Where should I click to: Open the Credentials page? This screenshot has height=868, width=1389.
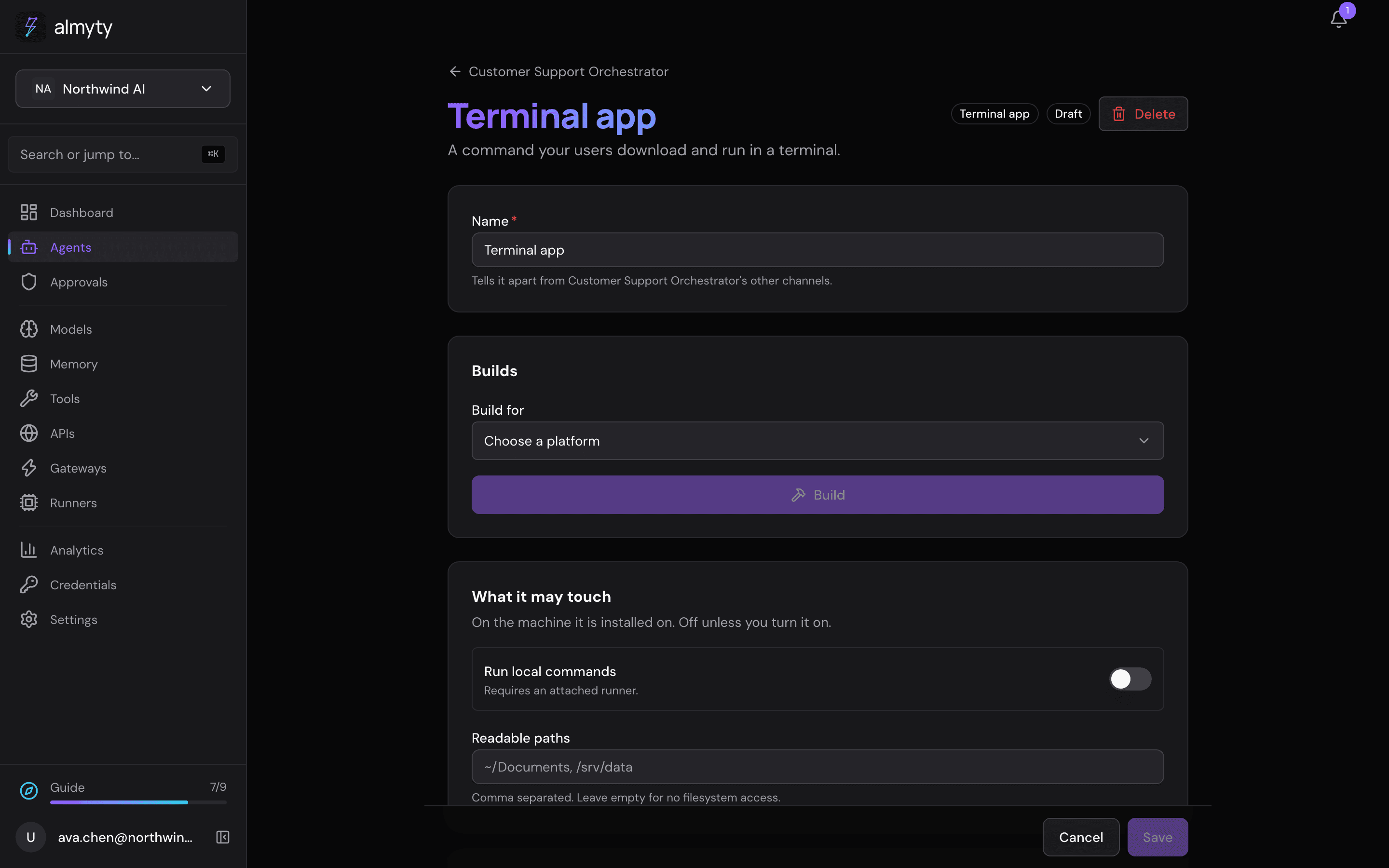coord(123,584)
